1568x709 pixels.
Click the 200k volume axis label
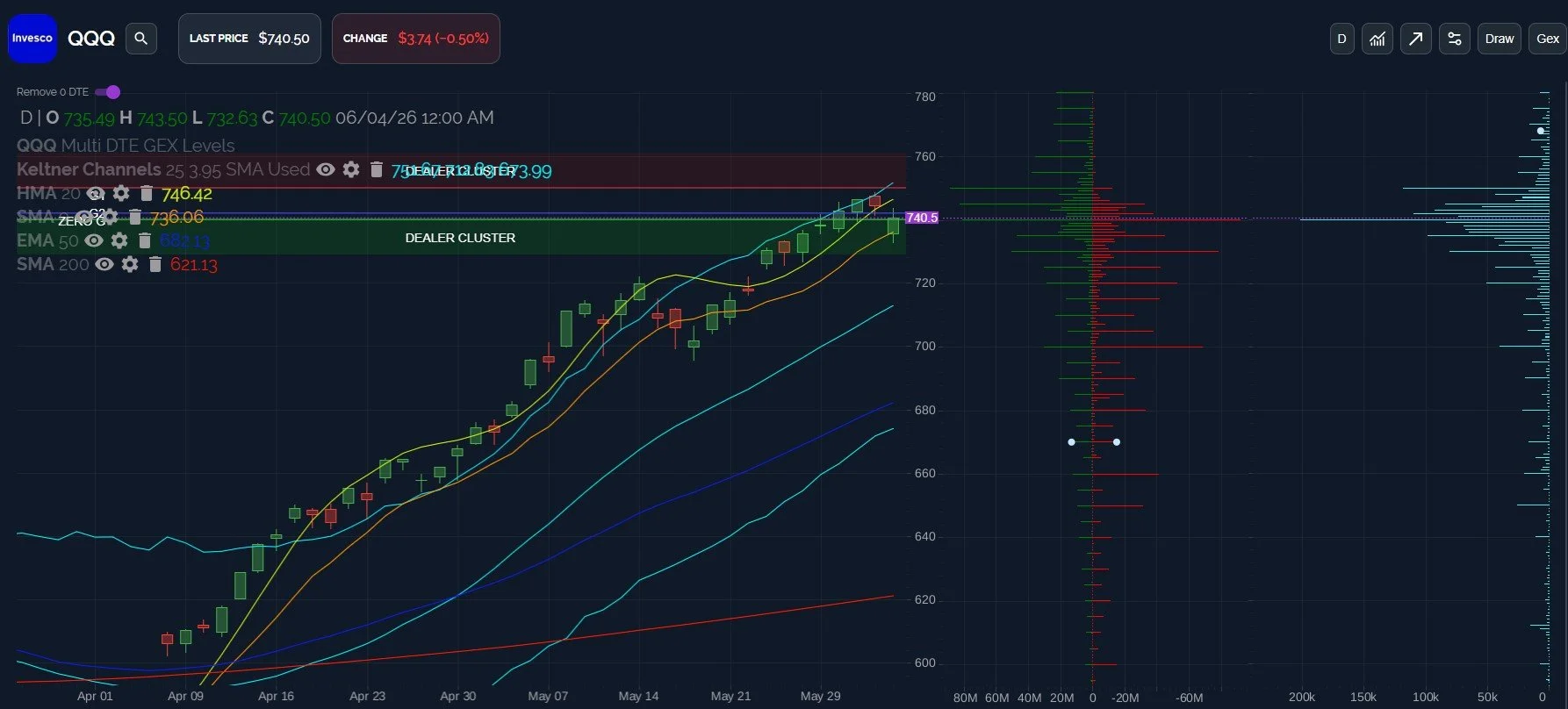point(1302,697)
